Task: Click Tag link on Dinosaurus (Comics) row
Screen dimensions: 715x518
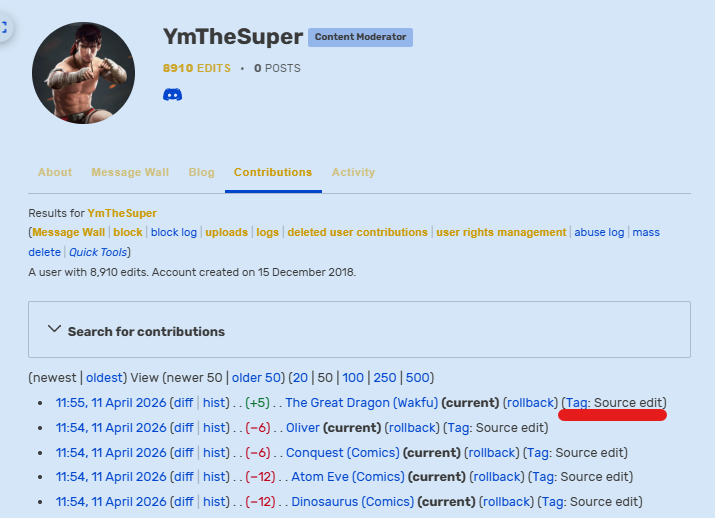Action: click(x=553, y=502)
